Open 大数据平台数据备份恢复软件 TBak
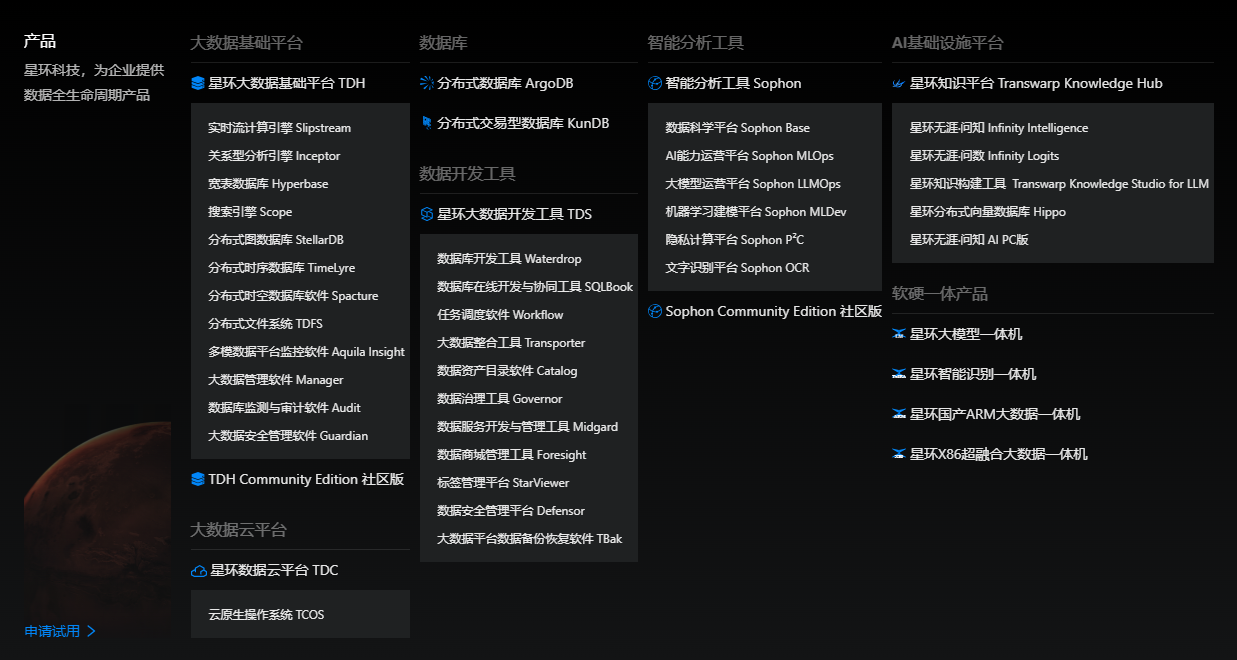 (530, 539)
